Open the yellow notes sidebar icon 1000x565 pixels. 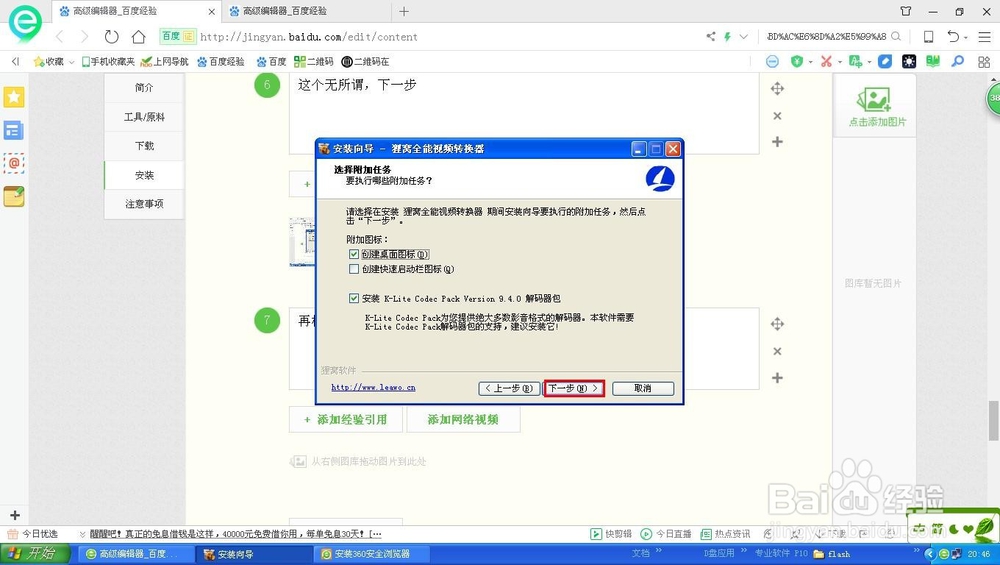pyautogui.click(x=14, y=196)
